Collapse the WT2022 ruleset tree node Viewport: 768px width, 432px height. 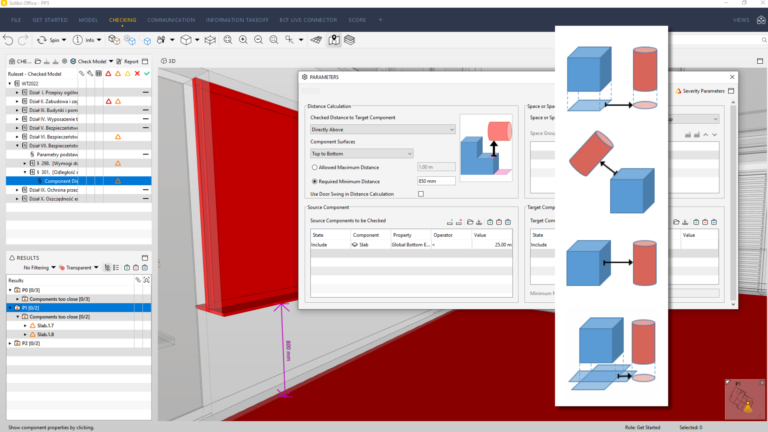click(x=10, y=83)
